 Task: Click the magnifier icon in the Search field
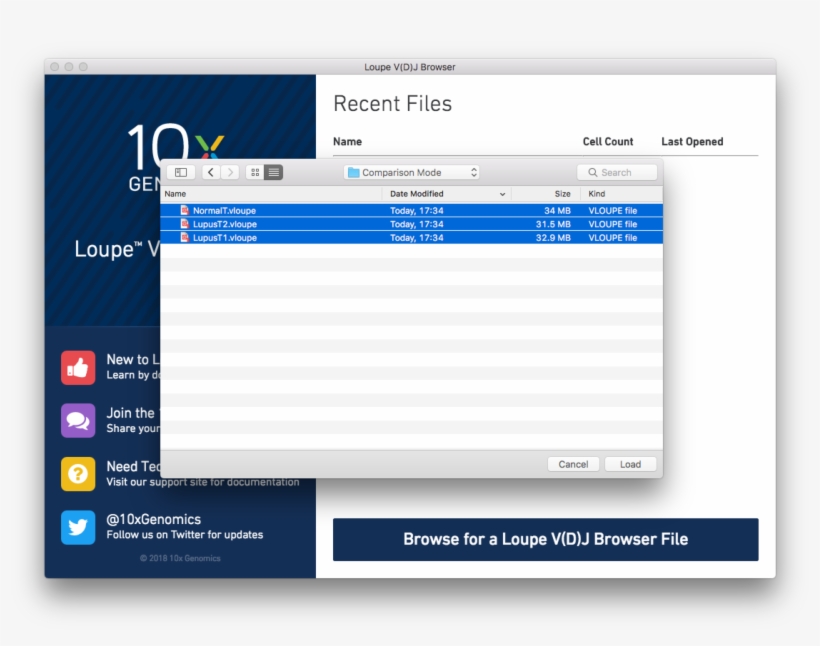pos(593,171)
